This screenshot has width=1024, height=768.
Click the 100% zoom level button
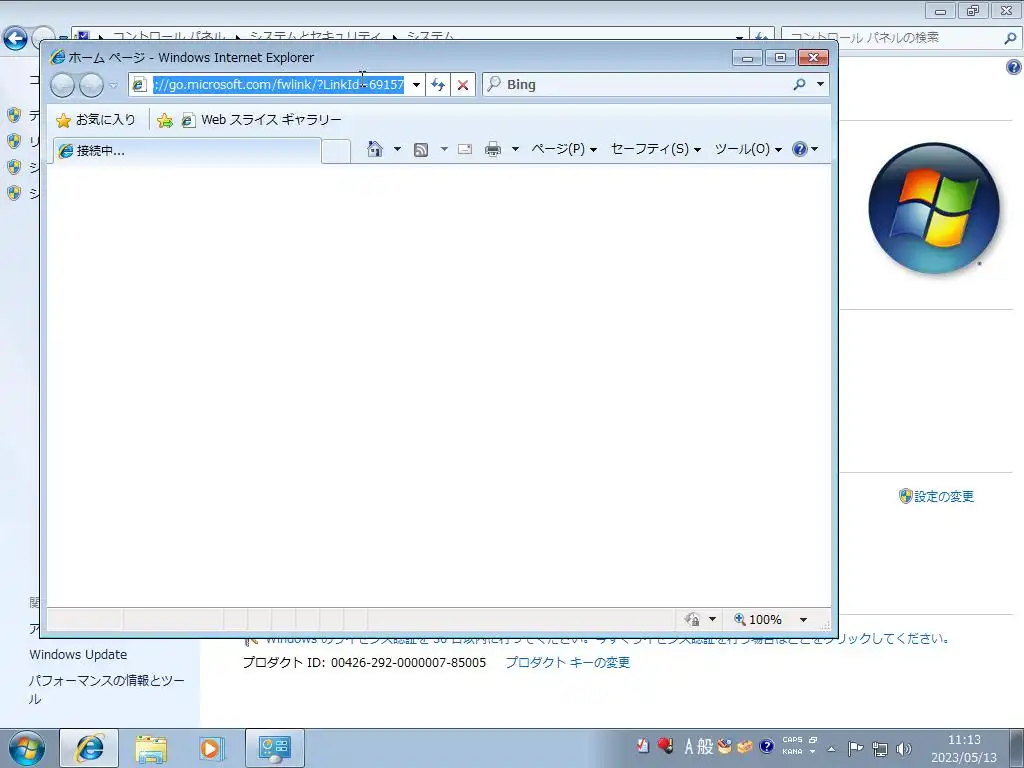[x=758, y=619]
